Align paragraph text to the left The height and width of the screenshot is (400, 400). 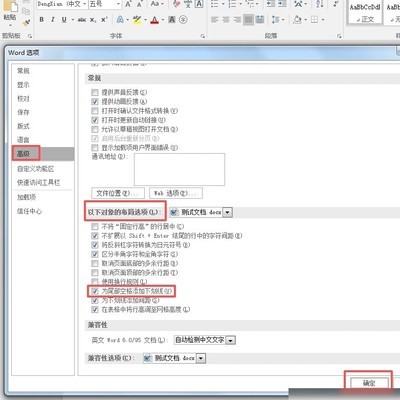pyautogui.click(x=215, y=20)
